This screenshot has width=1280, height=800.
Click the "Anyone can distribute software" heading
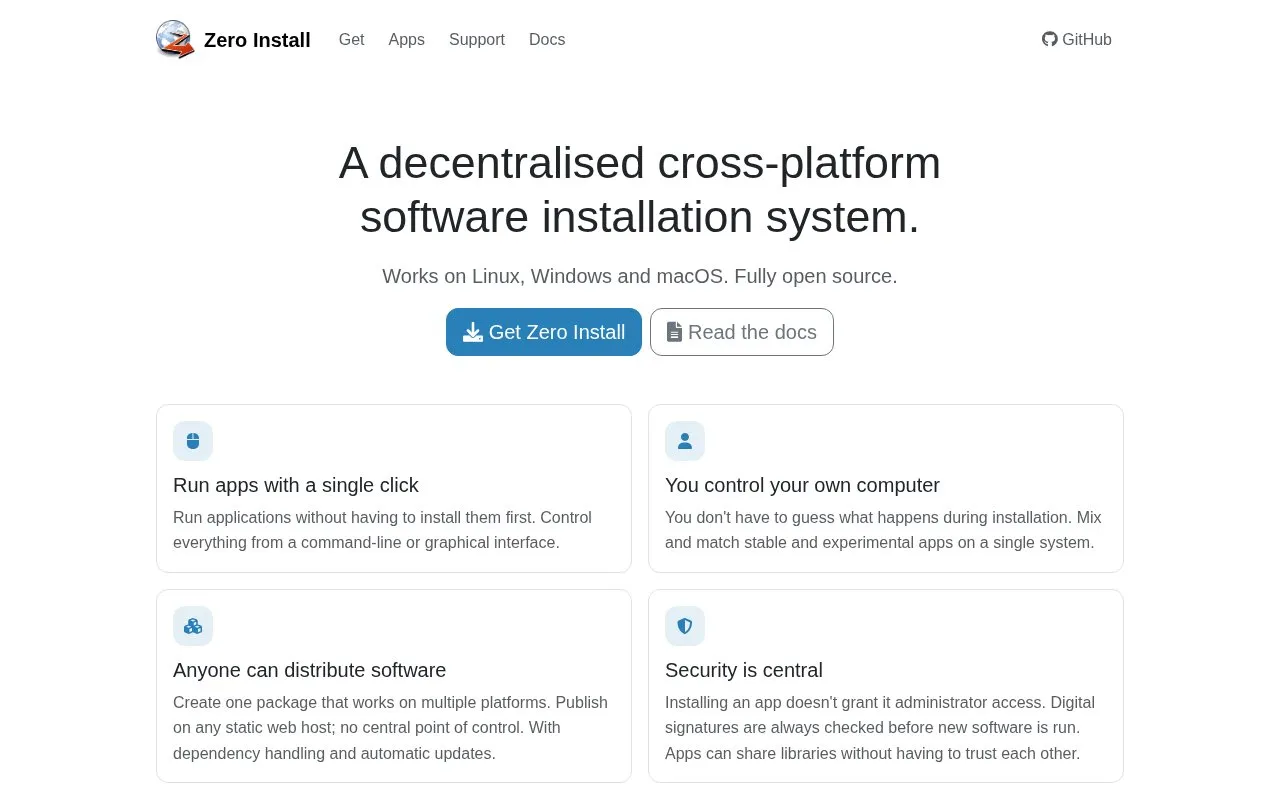point(310,670)
